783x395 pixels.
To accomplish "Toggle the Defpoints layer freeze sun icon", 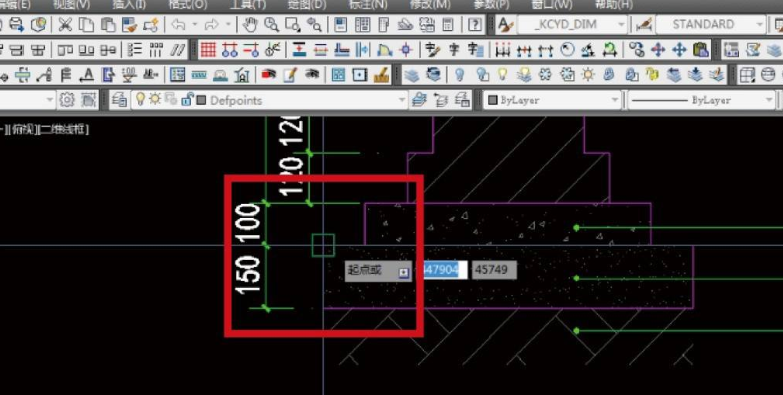I will click(x=155, y=99).
